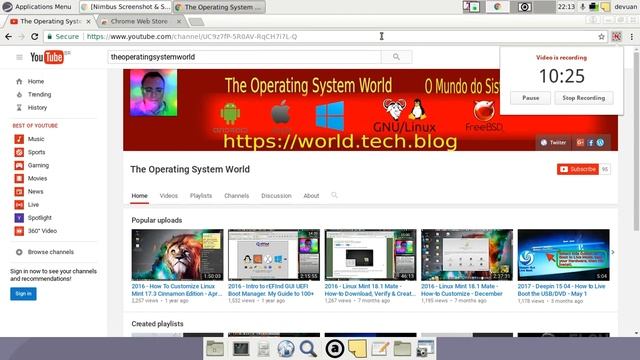Open the channel About tab
Viewport: 640px width, 360px height.
[311, 196]
